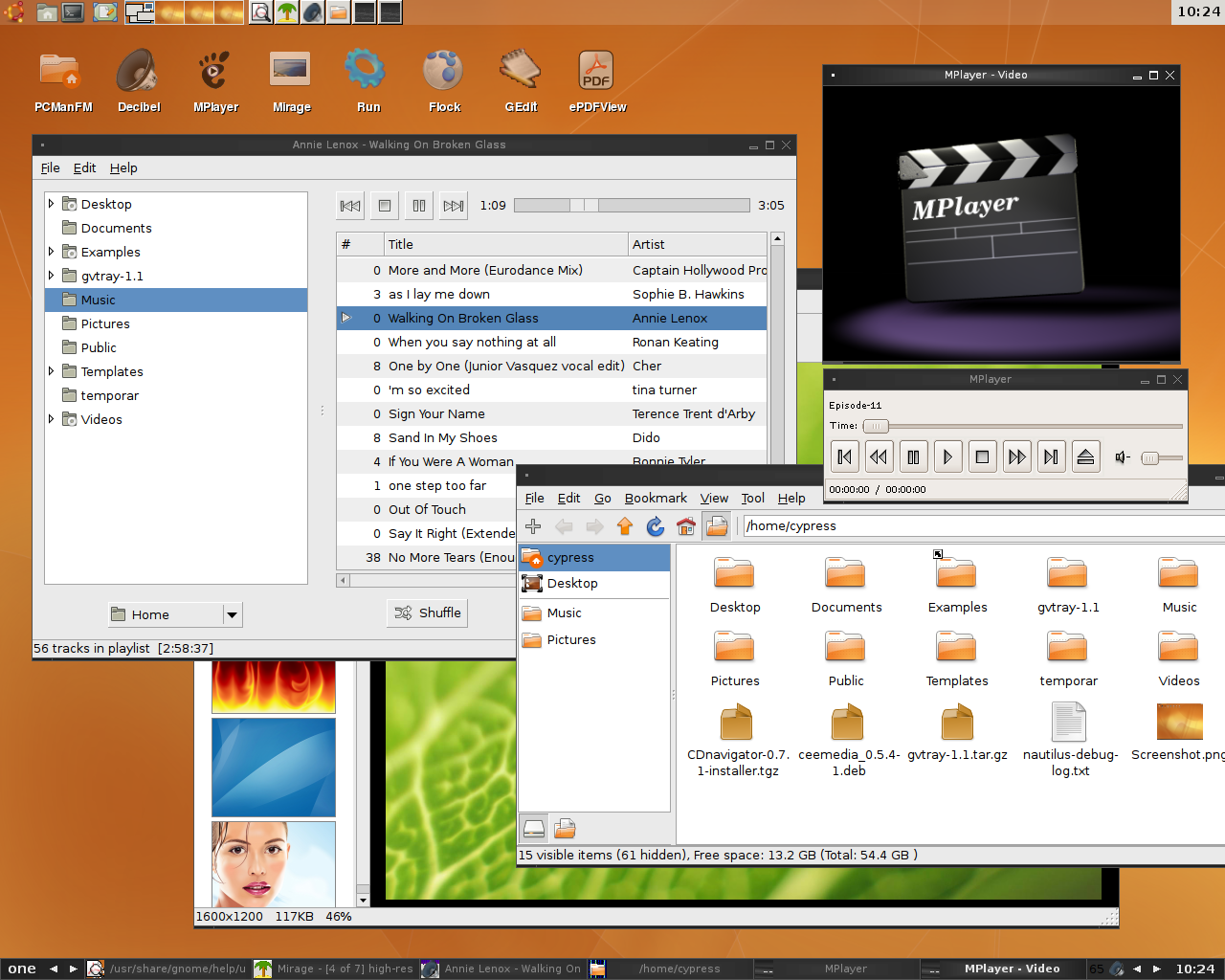Select the Music bookmark in PCManFM sidebar
Image resolution: width=1225 pixels, height=980 pixels.
(x=594, y=612)
